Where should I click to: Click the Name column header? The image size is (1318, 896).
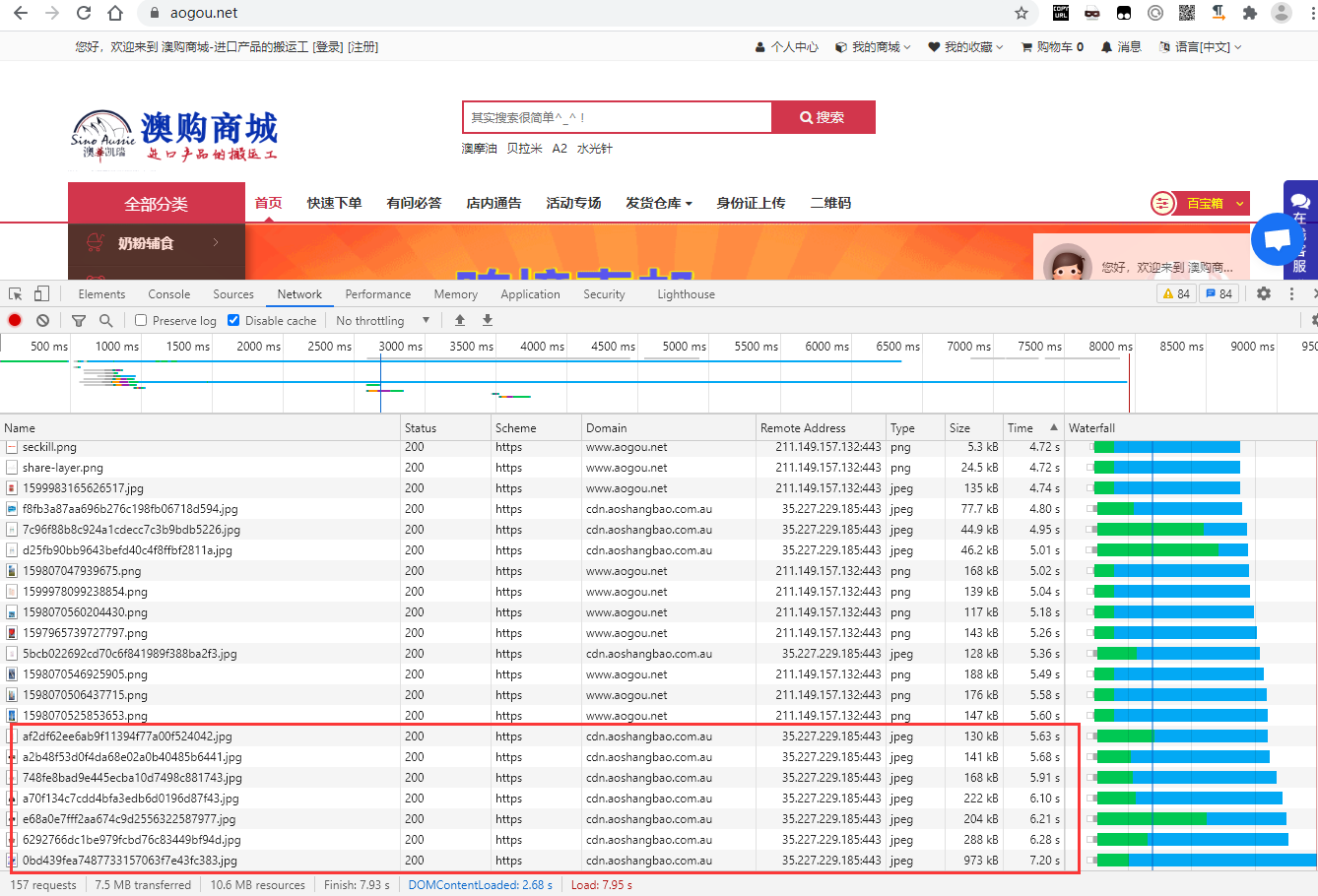click(200, 427)
